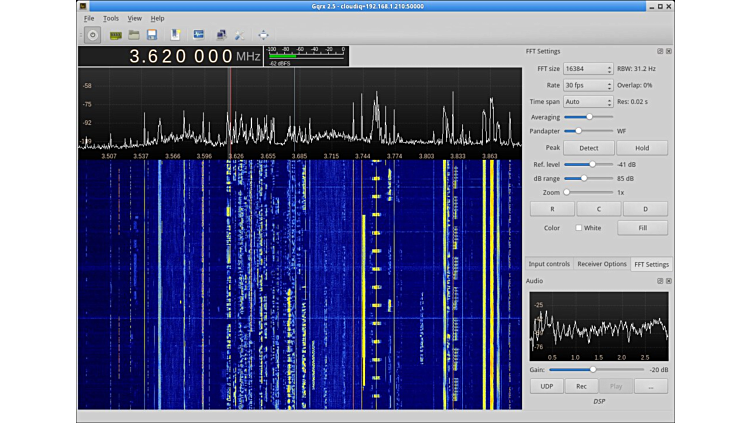Switch to the Receiver Options tab

(x=602, y=264)
